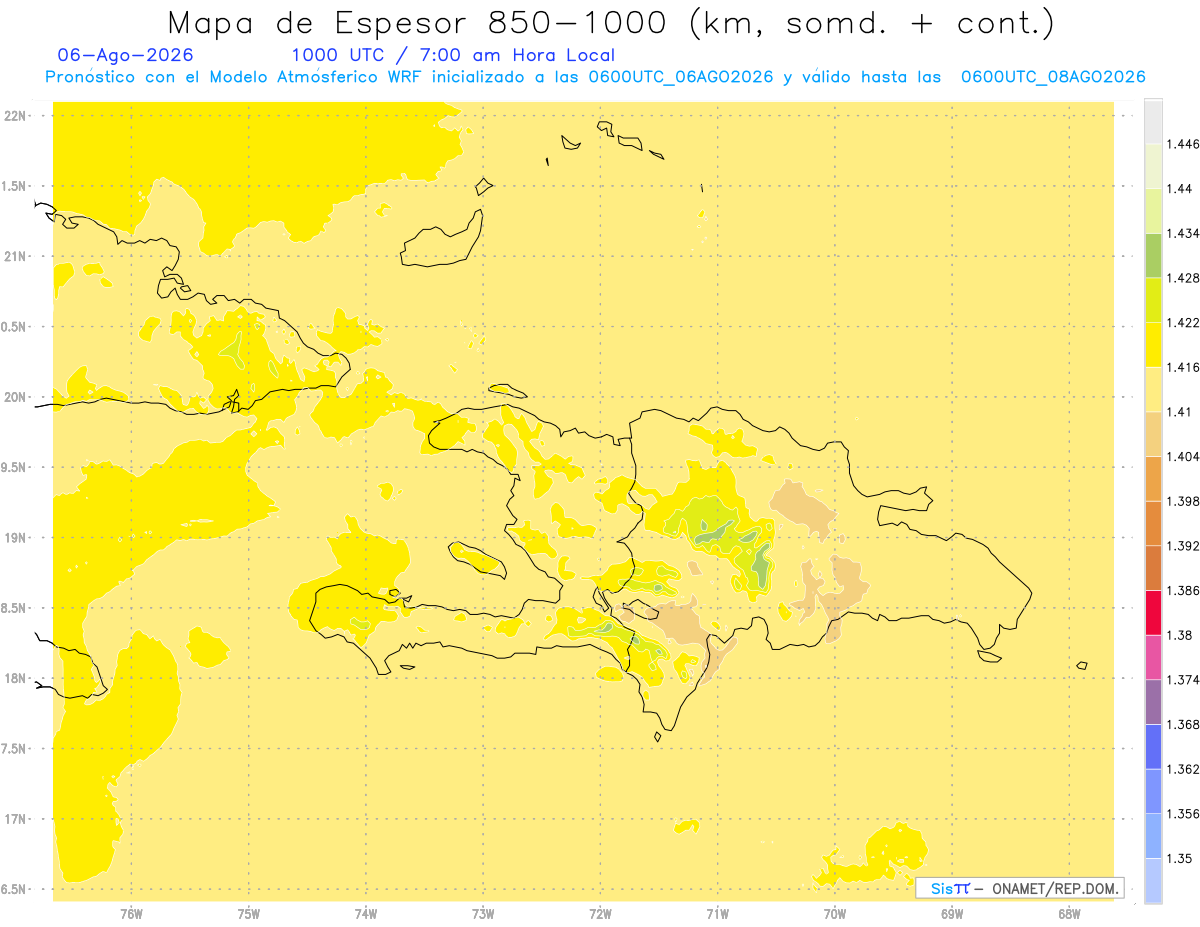Image resolution: width=1200 pixels, height=927 pixels.
Task: Select the legend value "1.44"
Action: tap(1181, 188)
